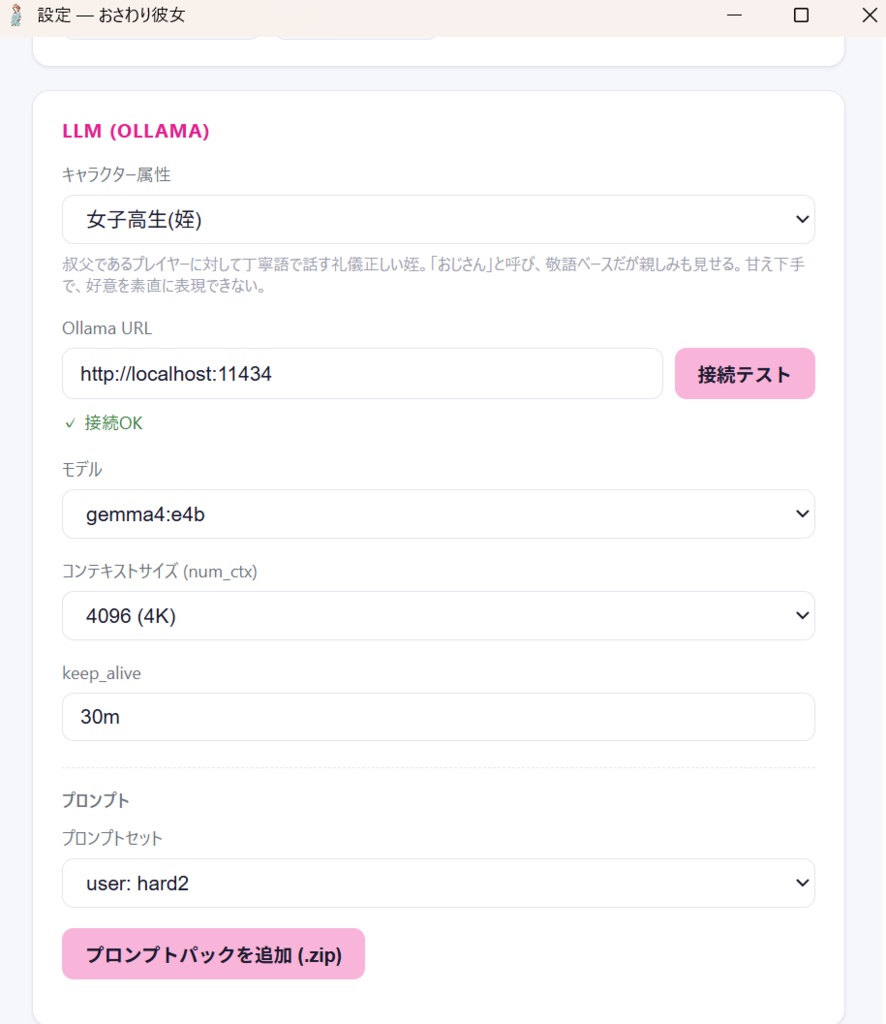Click プロンプトパックを追加 (.zip) button
Screen dimensions: 886x1024
213,954
